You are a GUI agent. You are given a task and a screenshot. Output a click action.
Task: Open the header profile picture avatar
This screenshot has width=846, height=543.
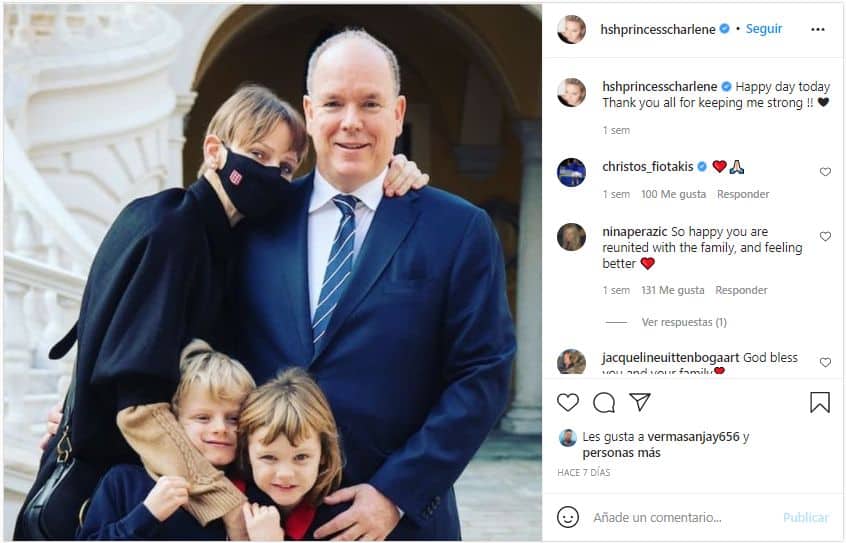(x=571, y=29)
